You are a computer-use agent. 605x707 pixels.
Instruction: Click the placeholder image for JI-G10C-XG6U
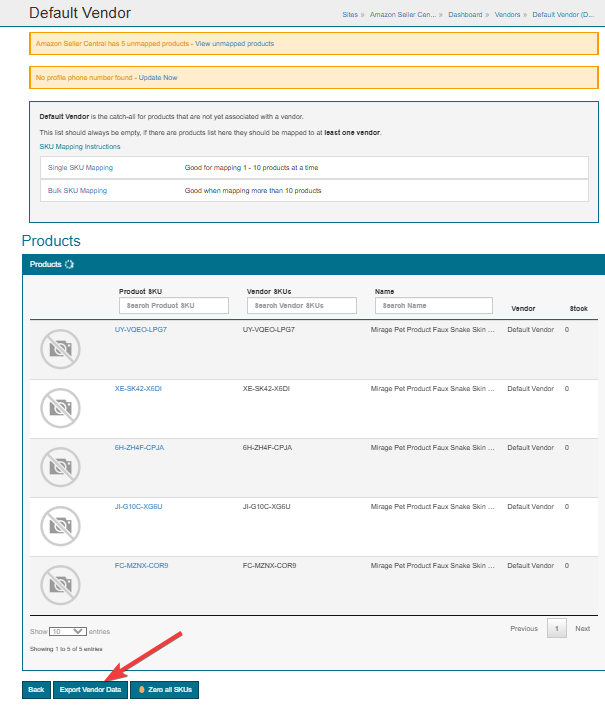60,526
